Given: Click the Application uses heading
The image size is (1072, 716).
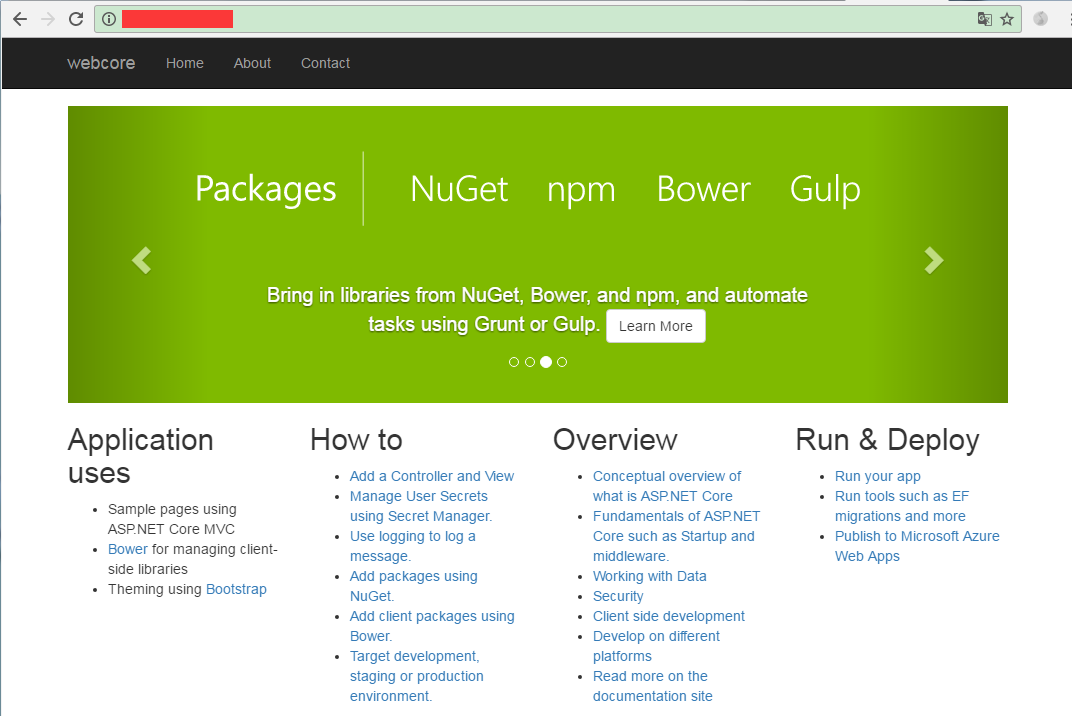Looking at the screenshot, I should tap(141, 456).
